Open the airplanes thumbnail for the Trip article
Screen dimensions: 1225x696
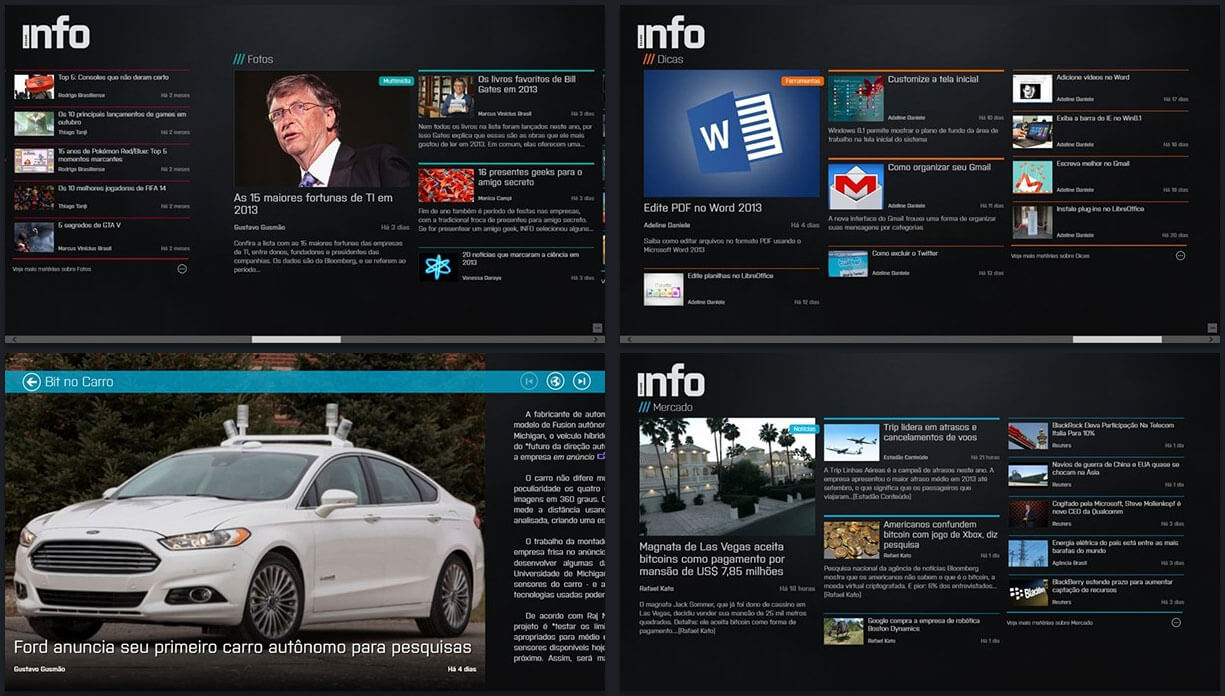[852, 441]
